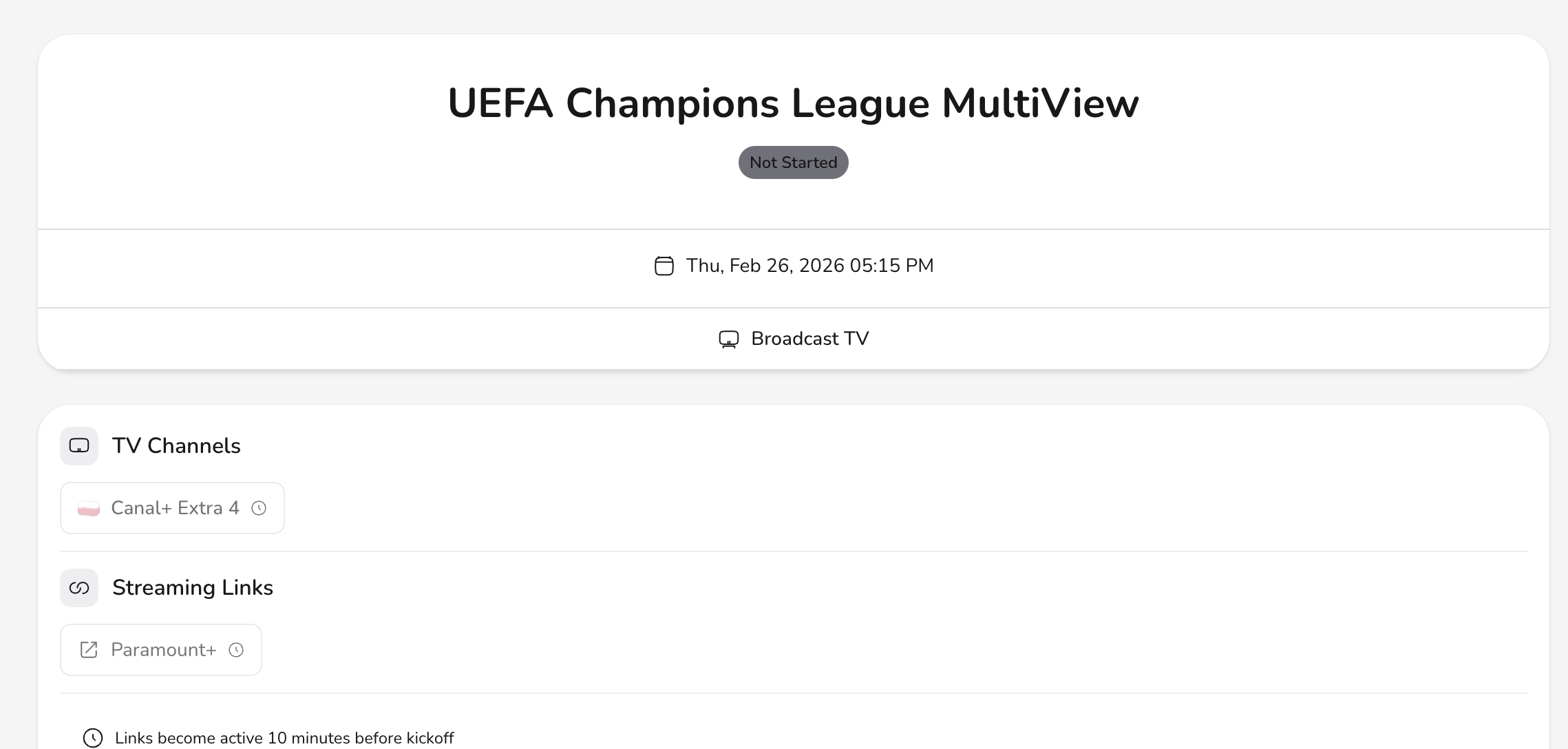Click the TV Channels section icon
Image resolution: width=1568 pixels, height=749 pixels.
pyautogui.click(x=79, y=446)
